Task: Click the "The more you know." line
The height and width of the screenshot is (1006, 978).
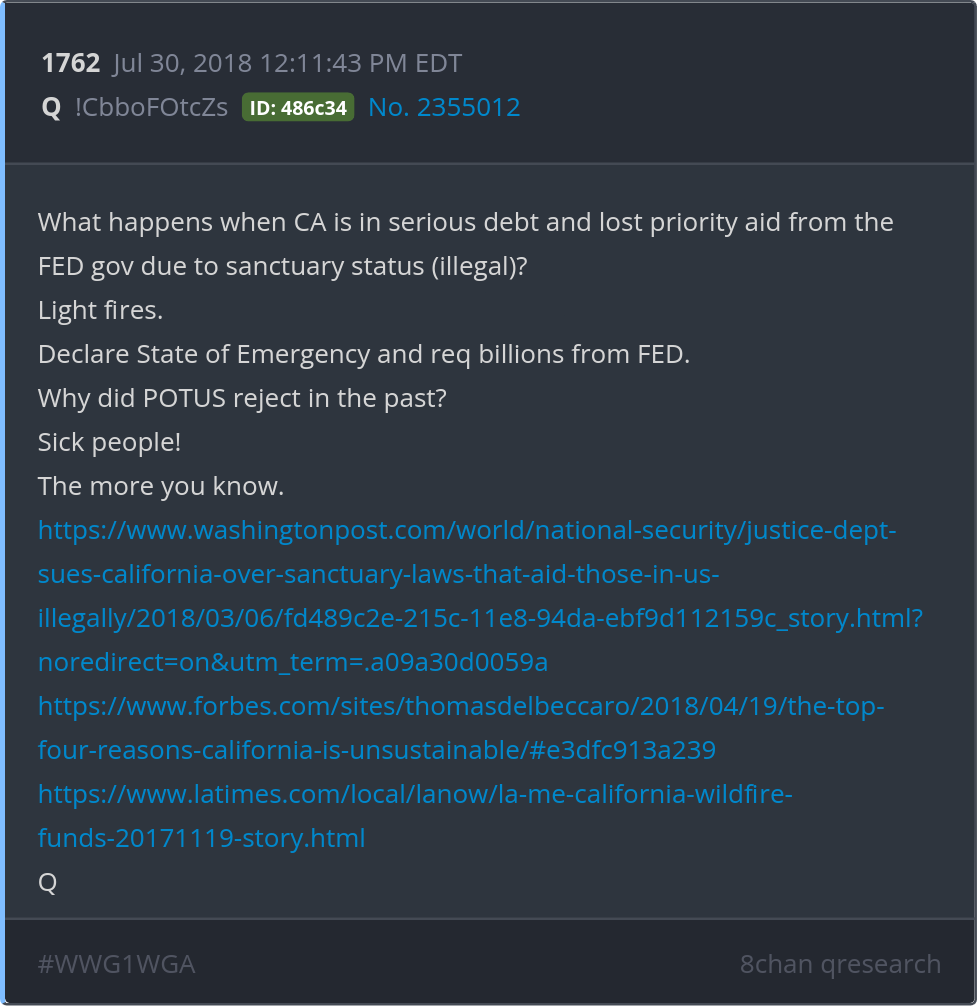Action: (161, 486)
